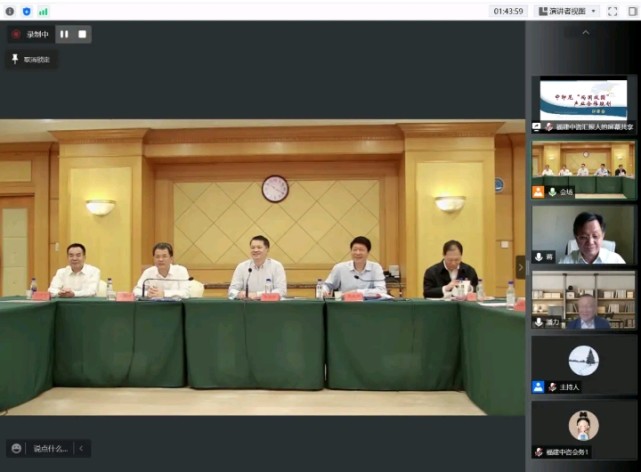The width and height of the screenshot is (641, 472).
Task: Click the red 录制中 recording indicator
Action: tap(30, 34)
